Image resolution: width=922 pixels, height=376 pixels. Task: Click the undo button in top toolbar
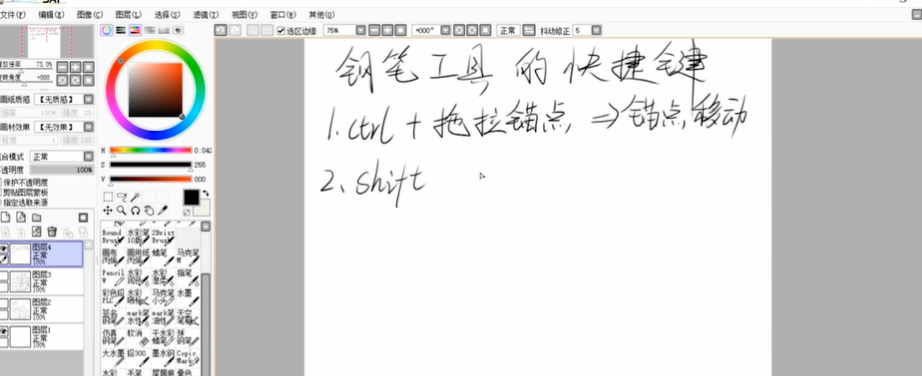click(x=221, y=30)
